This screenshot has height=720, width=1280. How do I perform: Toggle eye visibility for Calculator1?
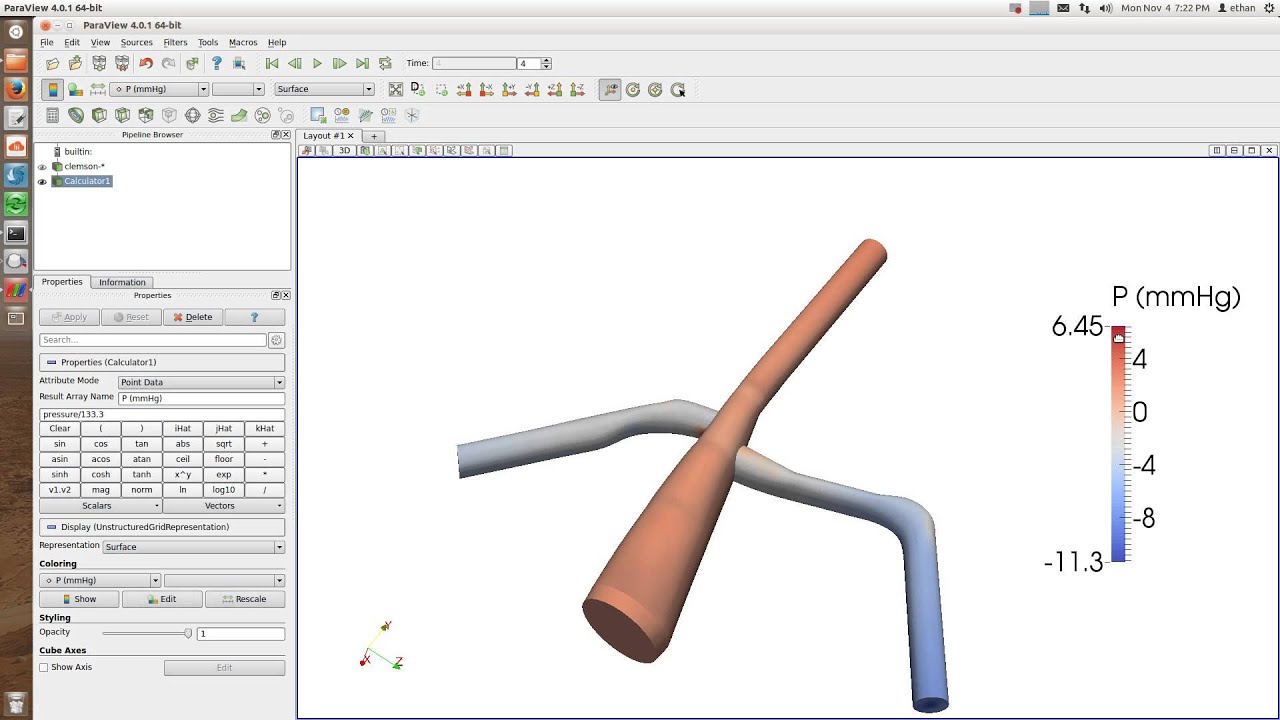click(x=42, y=181)
